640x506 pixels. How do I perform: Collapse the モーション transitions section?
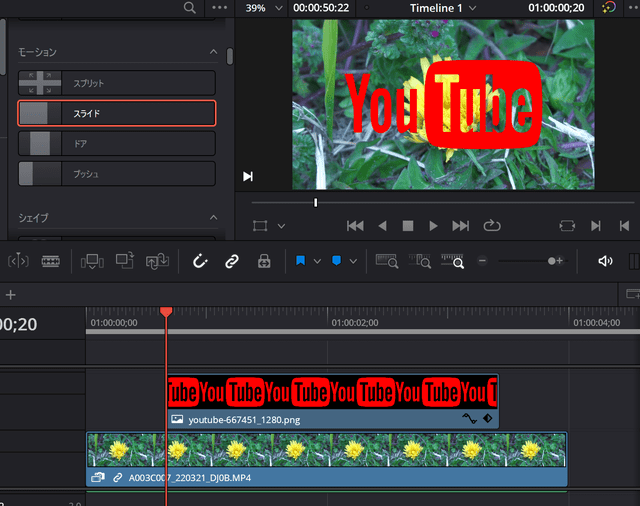tap(213, 52)
